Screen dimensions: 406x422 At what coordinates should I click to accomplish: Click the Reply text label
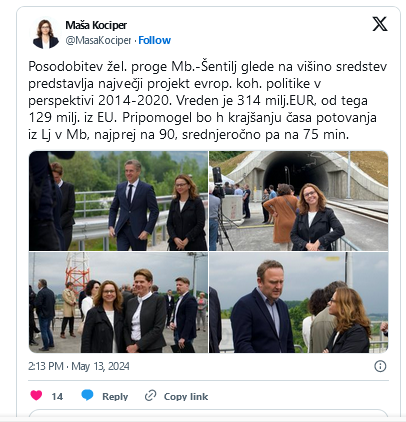point(115,396)
